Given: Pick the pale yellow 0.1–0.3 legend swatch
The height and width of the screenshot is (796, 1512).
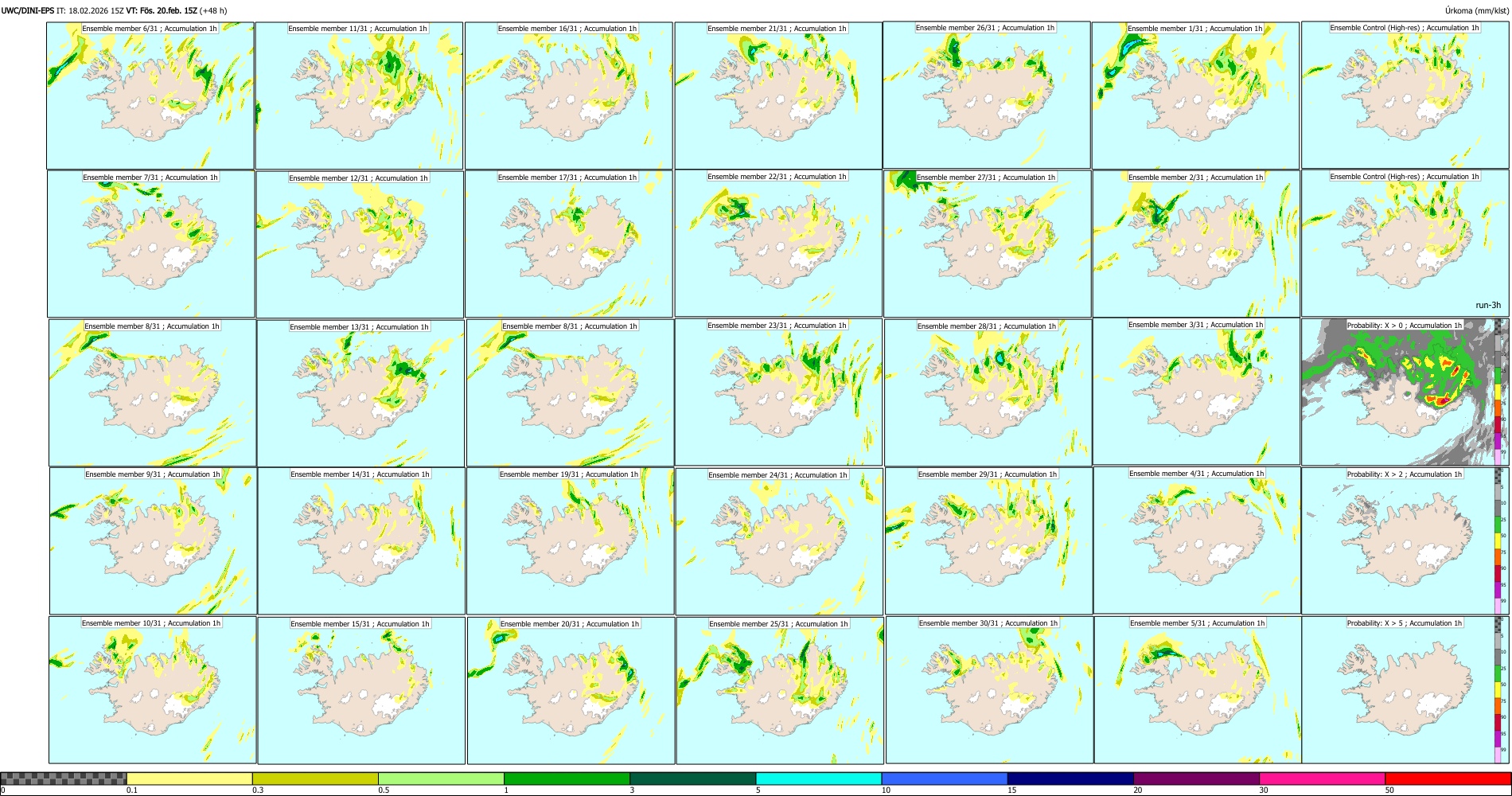Looking at the screenshot, I should [x=189, y=778].
